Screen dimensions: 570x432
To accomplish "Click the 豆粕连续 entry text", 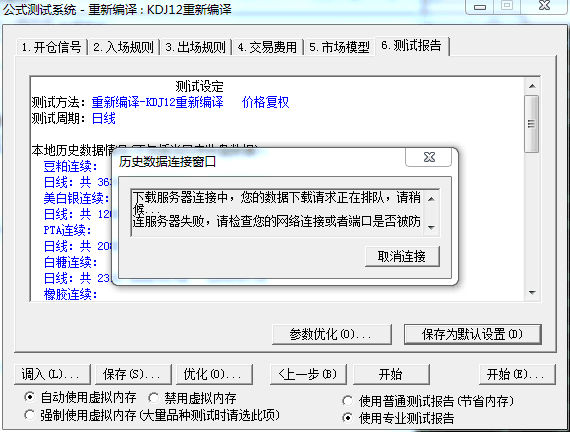I will coord(71,167).
